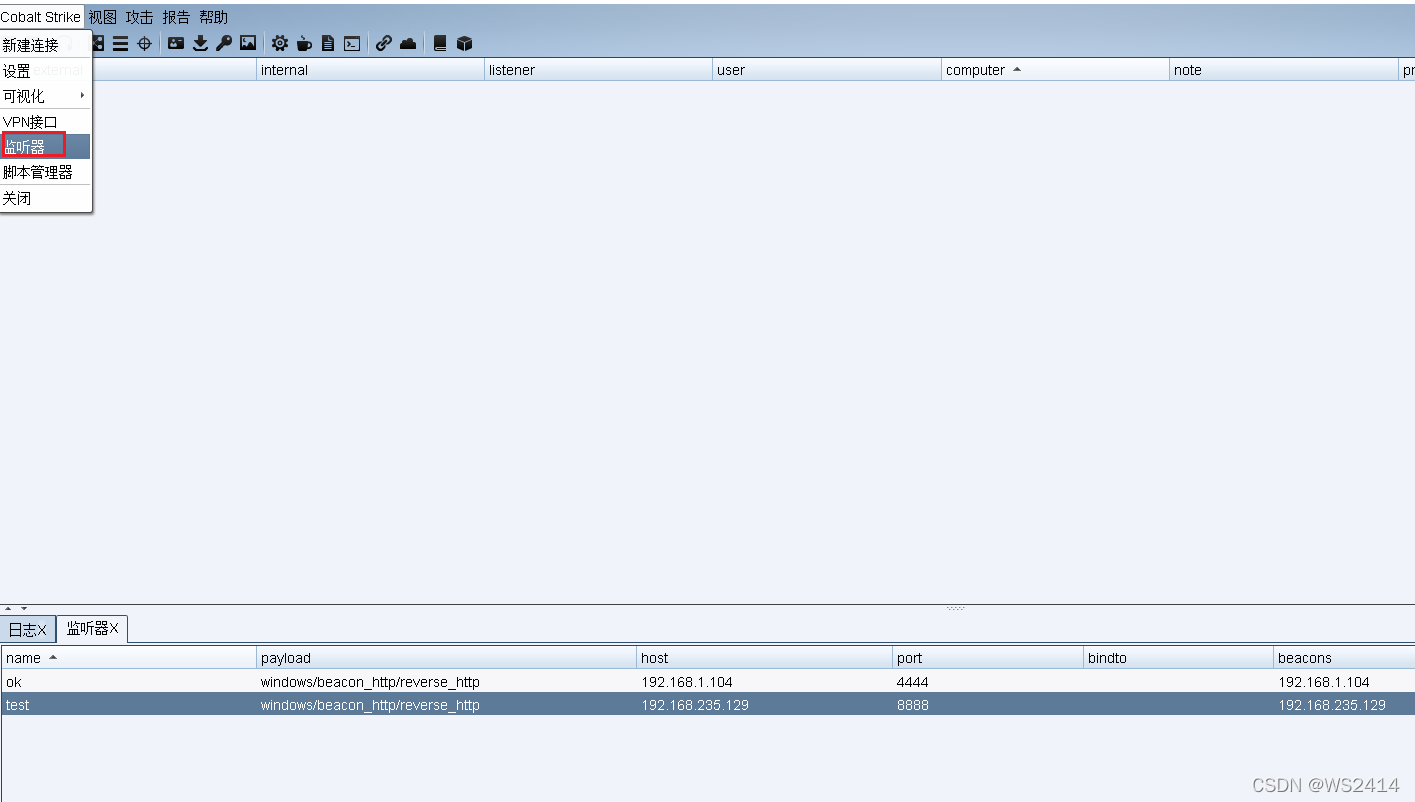Sort by the note column header

(1284, 70)
